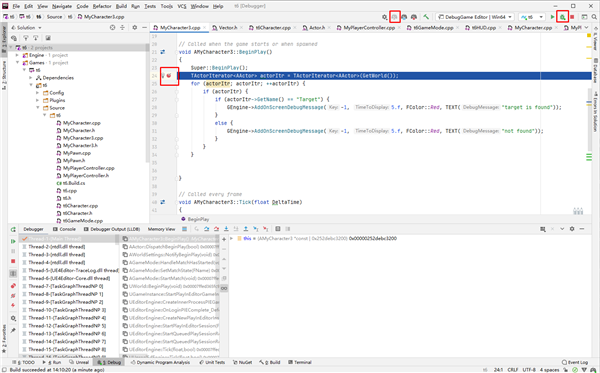Click the breakpoint marker on line 24
The image size is (600, 373).
pyautogui.click(x=169, y=76)
